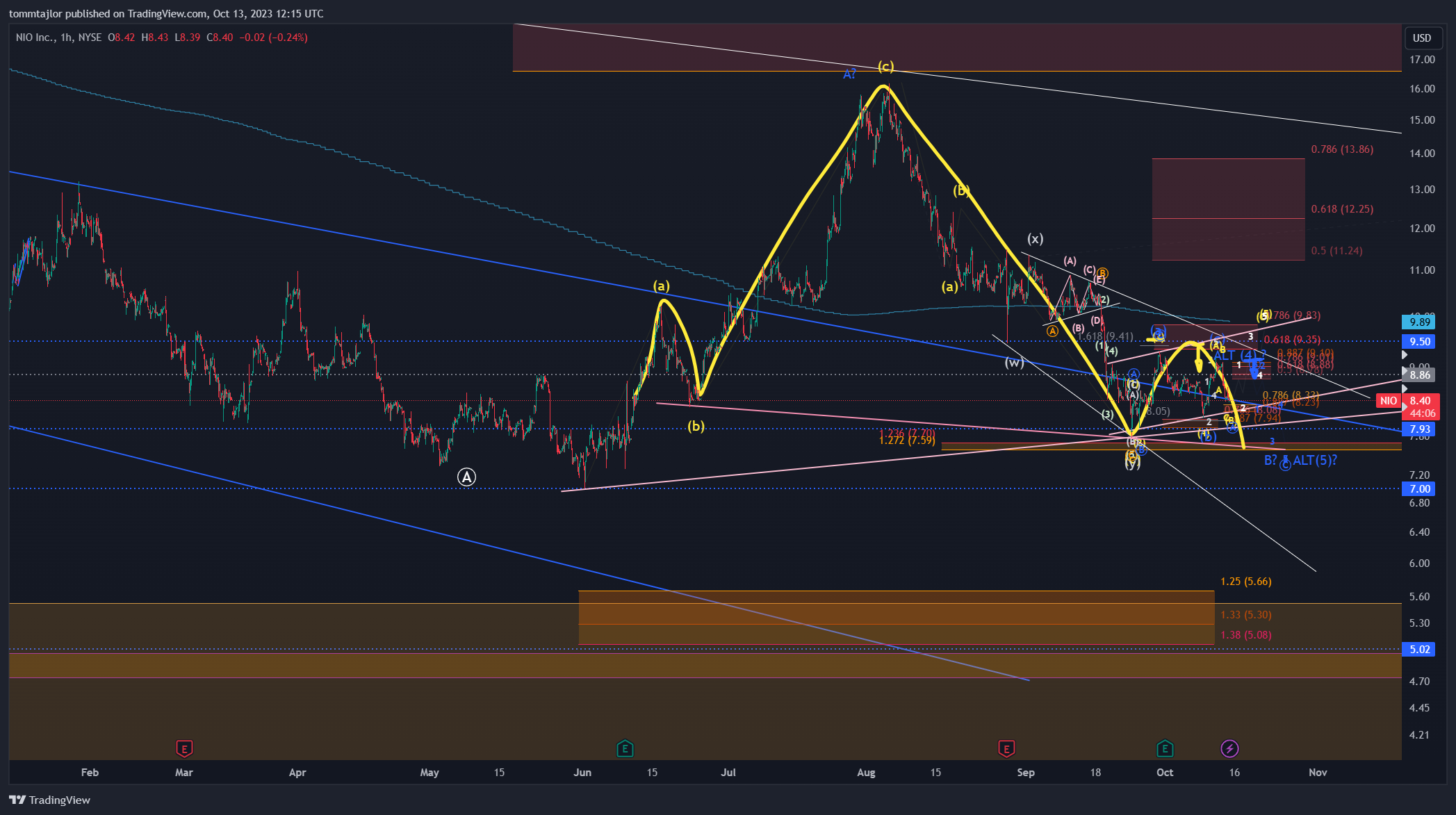Select the 9.89 cyan price label
Image resolution: width=1456 pixels, height=815 pixels.
coord(1420,322)
